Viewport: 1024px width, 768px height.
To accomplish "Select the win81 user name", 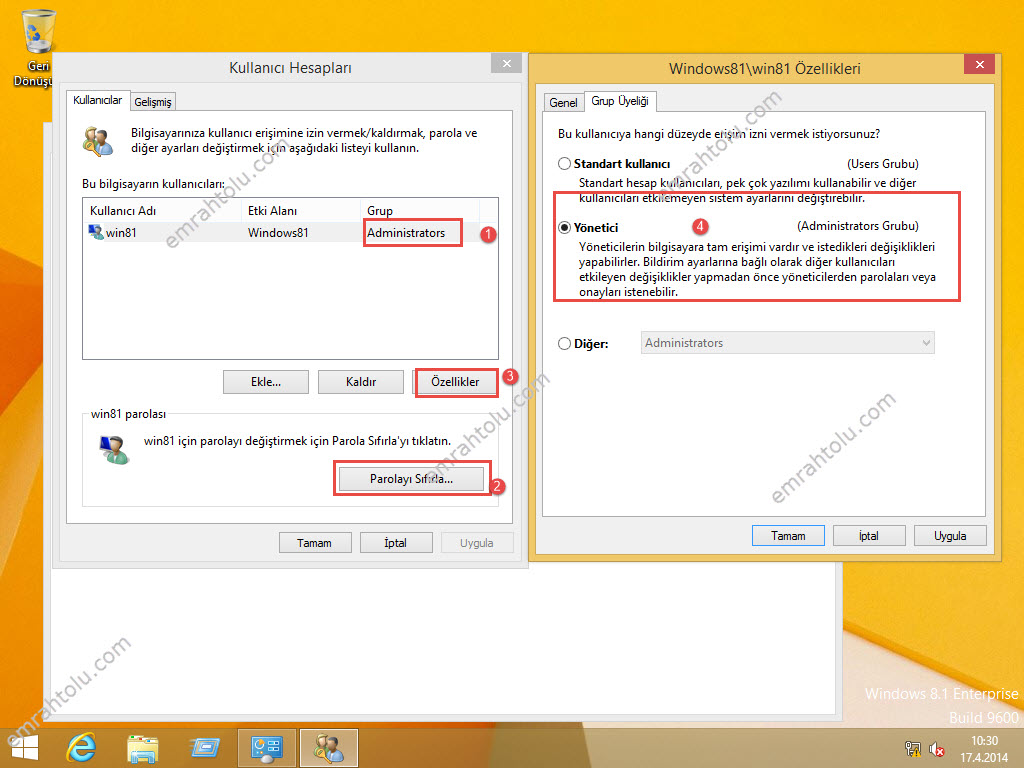I will coord(121,232).
